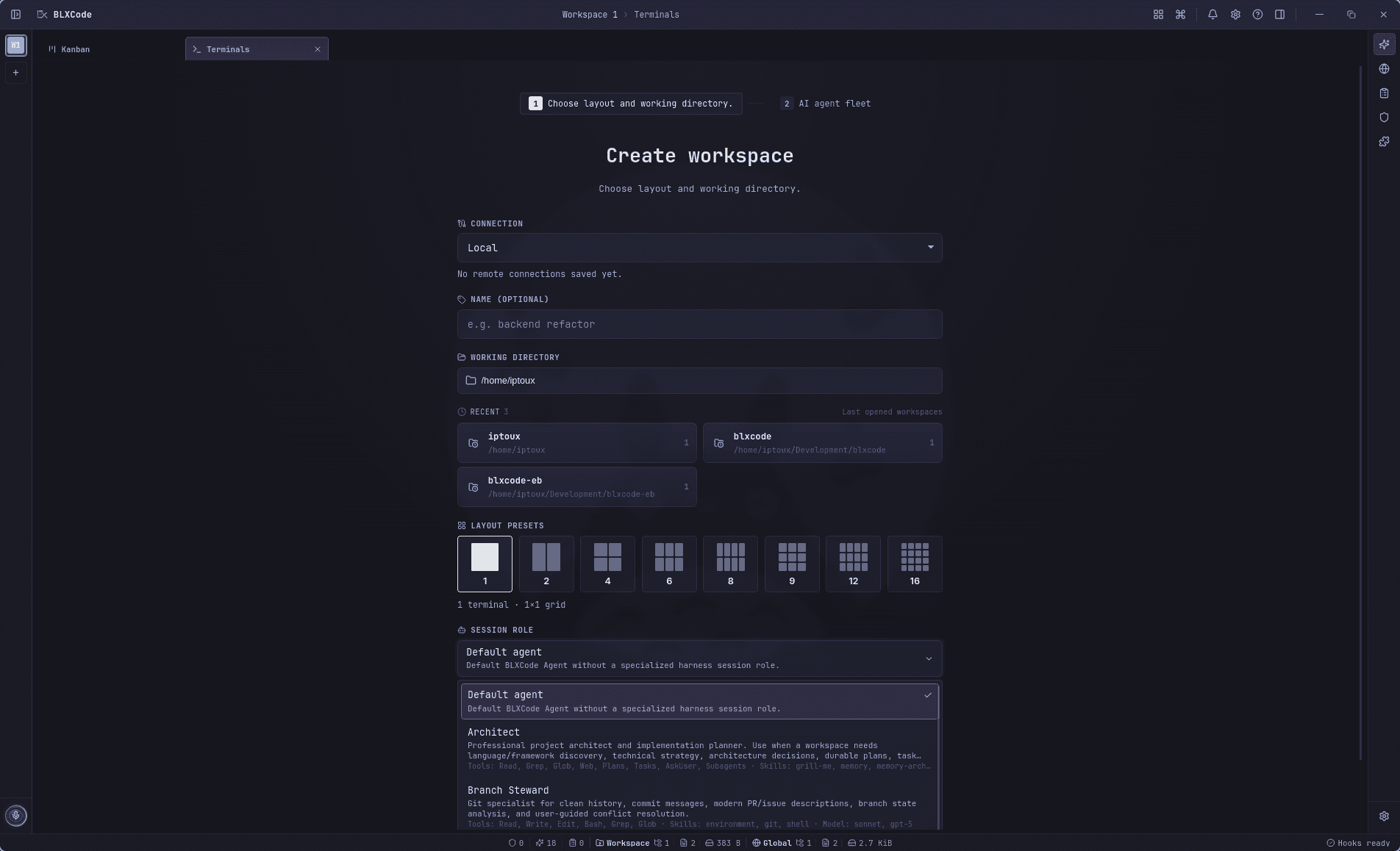Click the Global scope in status bar
Image resolution: width=1400 pixels, height=851 pixels.
pyautogui.click(x=772, y=843)
